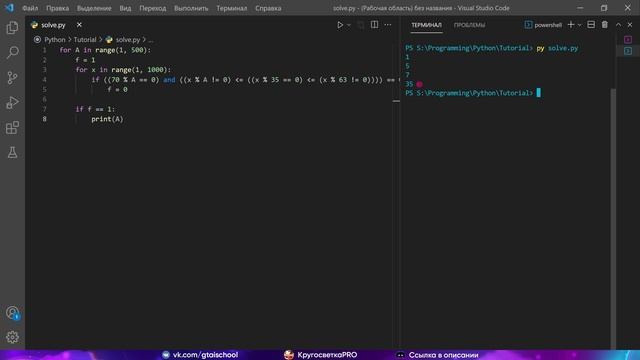Close the solve.py editor tab
Screen dimensions: 640x360
pos(79,25)
